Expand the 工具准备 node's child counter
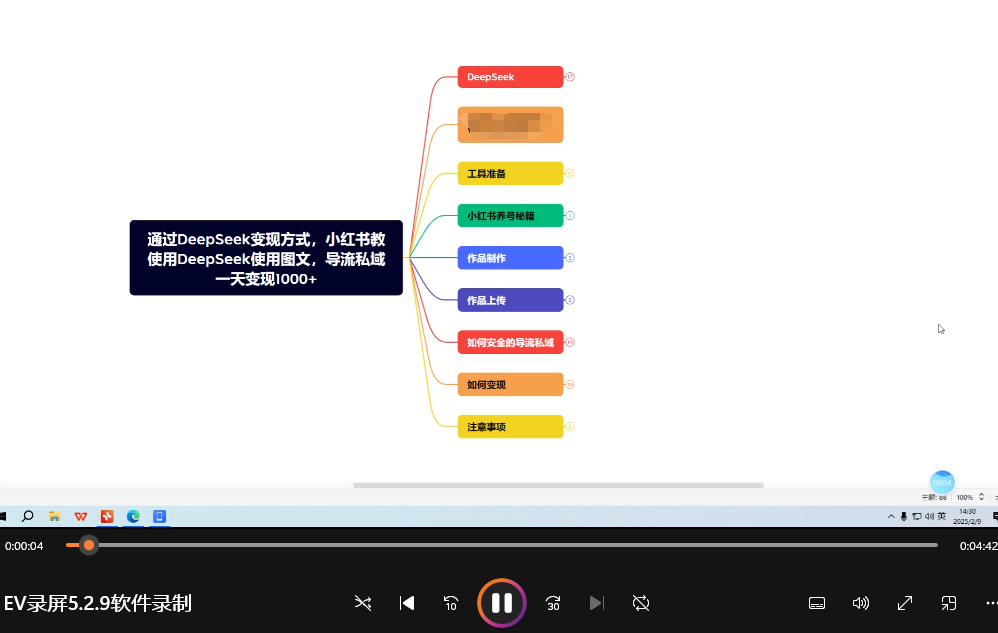Viewport: 998px width, 633px height. point(570,174)
